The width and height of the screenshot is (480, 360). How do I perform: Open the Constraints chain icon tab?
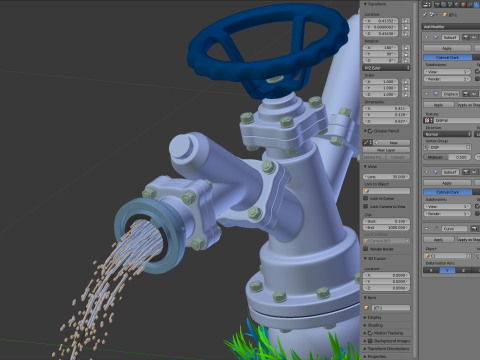(469, 4)
